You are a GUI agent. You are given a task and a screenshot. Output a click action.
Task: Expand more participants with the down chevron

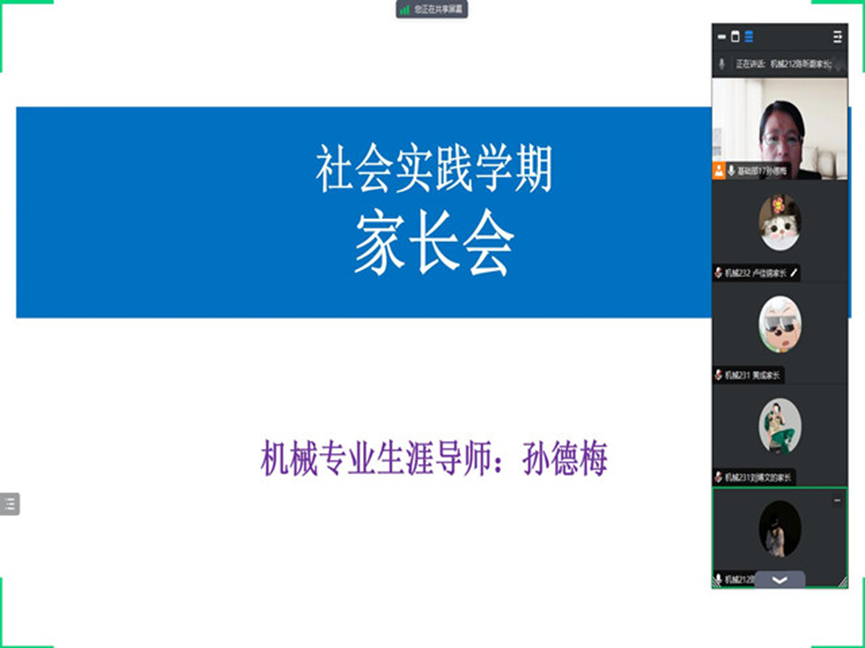(x=780, y=580)
